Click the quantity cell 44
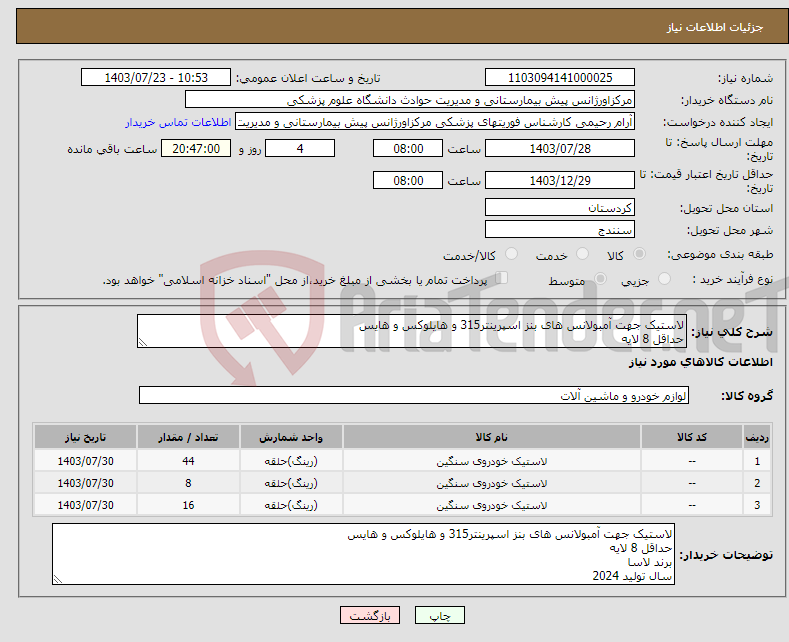Image resolution: width=789 pixels, height=642 pixels. (188, 461)
